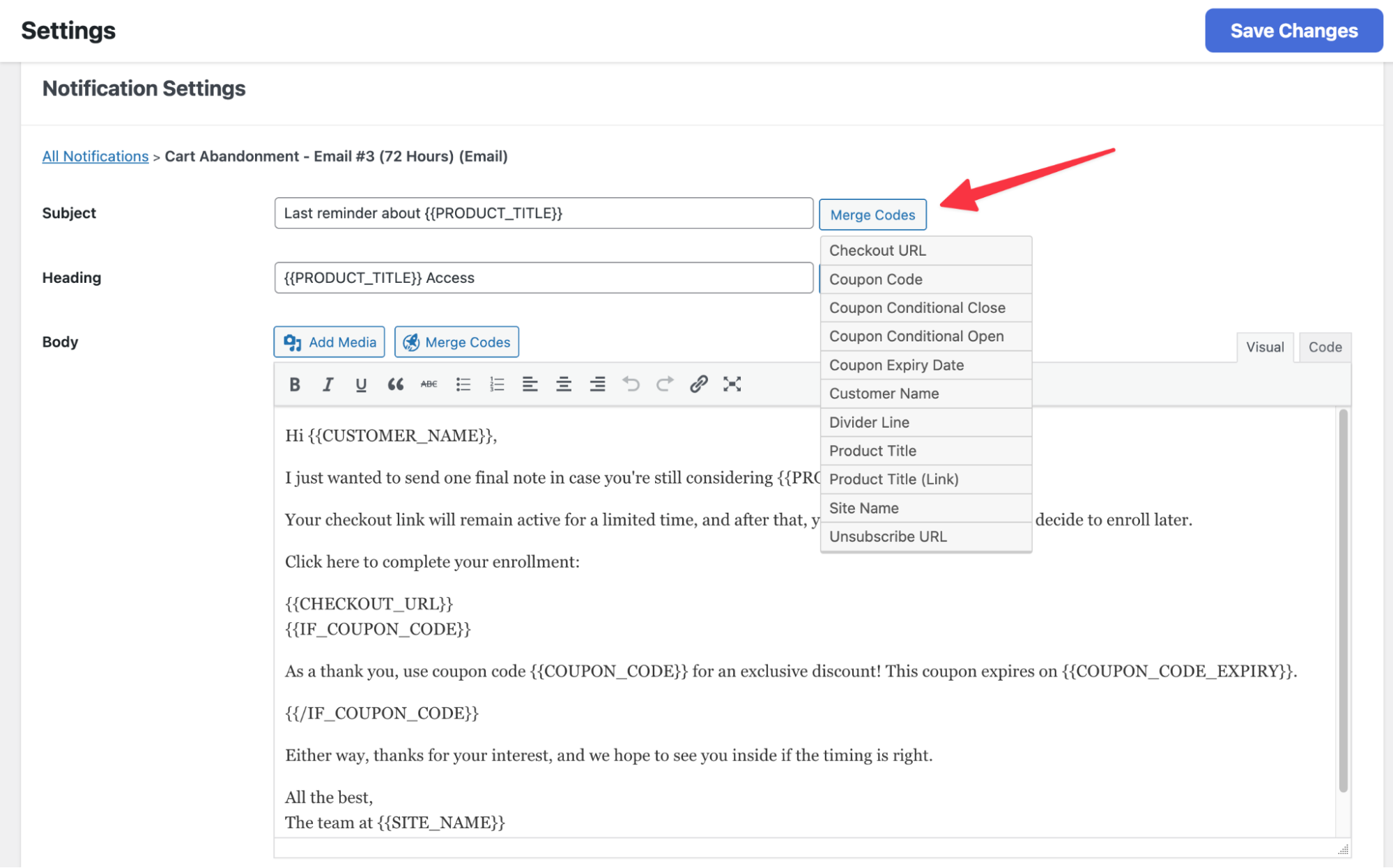Toggle fullscreen distraction-free editor

[x=732, y=384]
